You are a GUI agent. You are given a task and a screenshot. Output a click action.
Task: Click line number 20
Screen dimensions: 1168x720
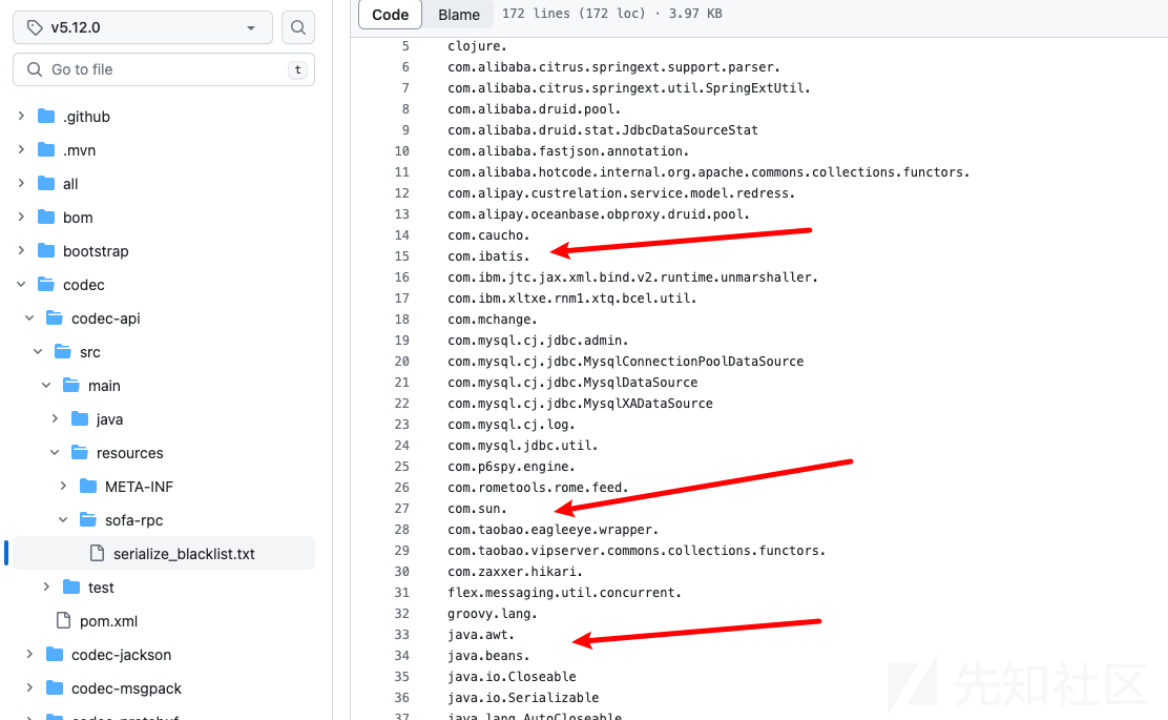click(402, 361)
